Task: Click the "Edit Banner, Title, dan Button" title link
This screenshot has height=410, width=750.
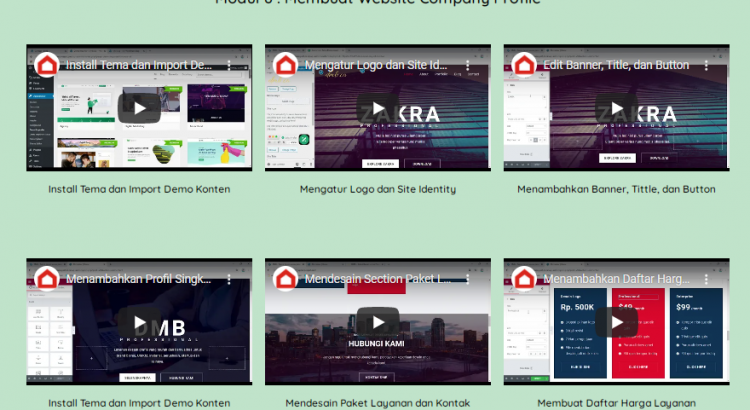Action: tap(617, 65)
